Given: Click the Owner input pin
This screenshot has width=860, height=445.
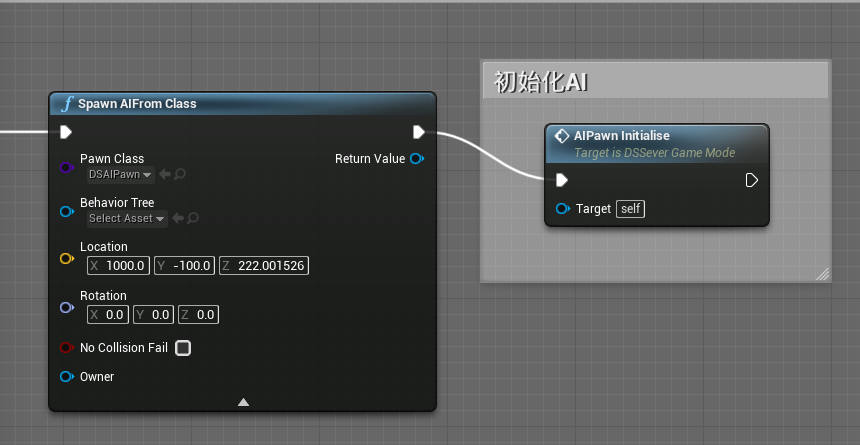Looking at the screenshot, I should coord(67,376).
